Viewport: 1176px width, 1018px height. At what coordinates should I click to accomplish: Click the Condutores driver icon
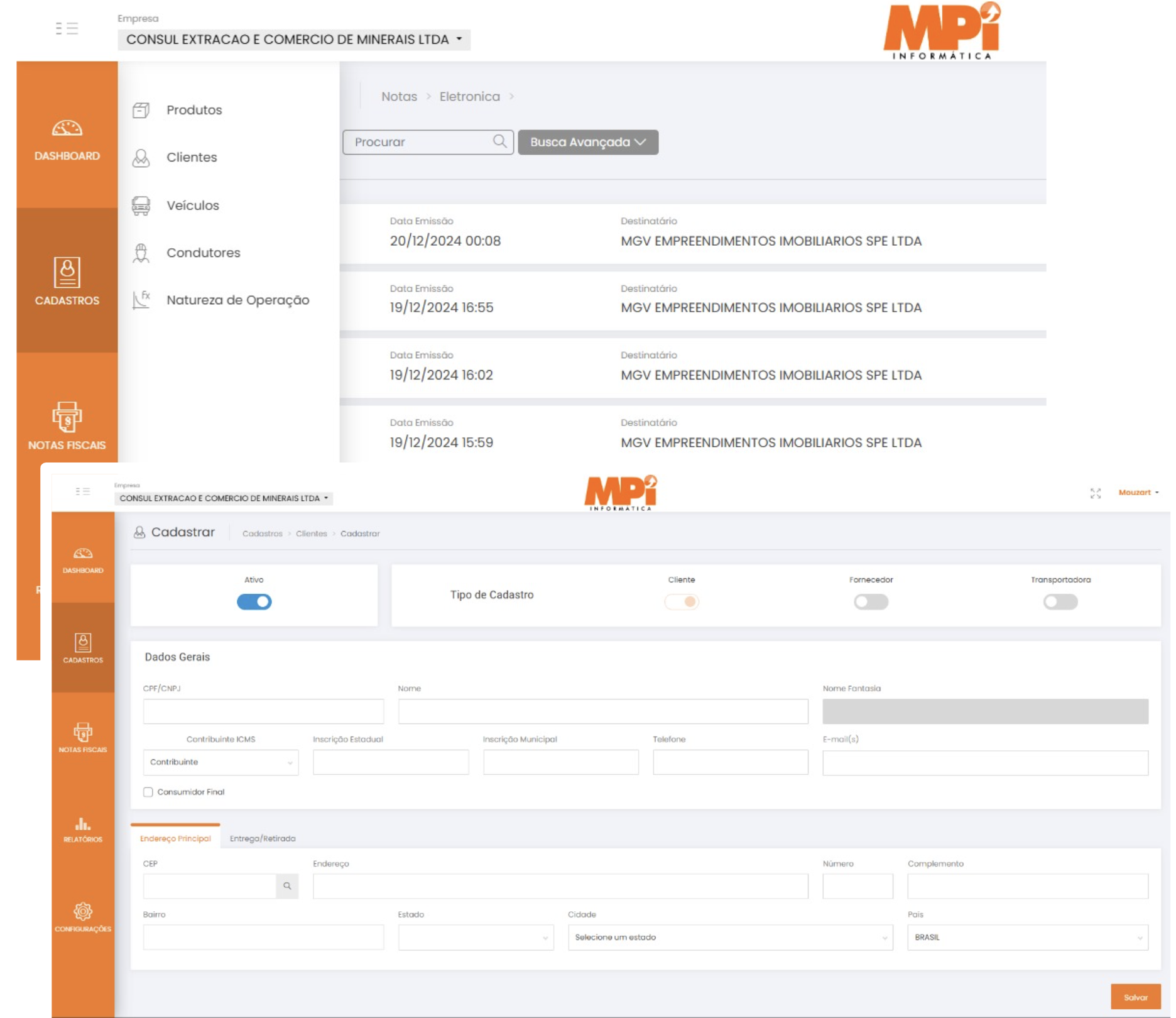[x=141, y=253]
